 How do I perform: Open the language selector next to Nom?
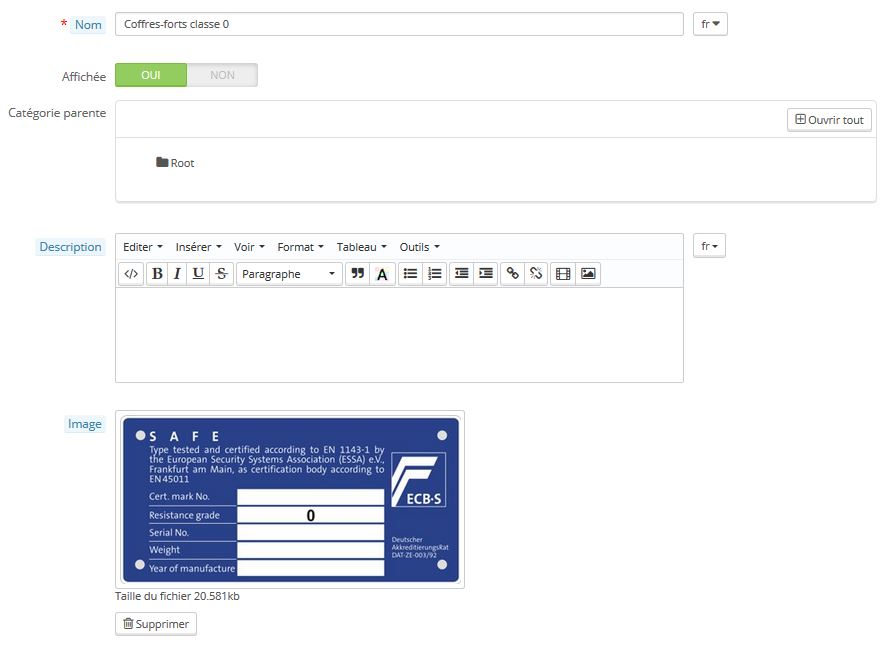(710, 24)
